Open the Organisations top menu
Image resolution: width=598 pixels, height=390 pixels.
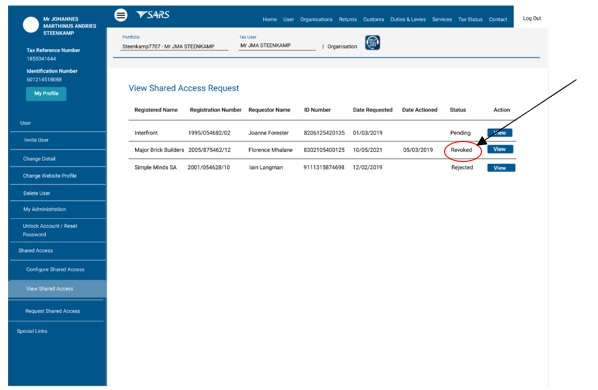point(316,19)
